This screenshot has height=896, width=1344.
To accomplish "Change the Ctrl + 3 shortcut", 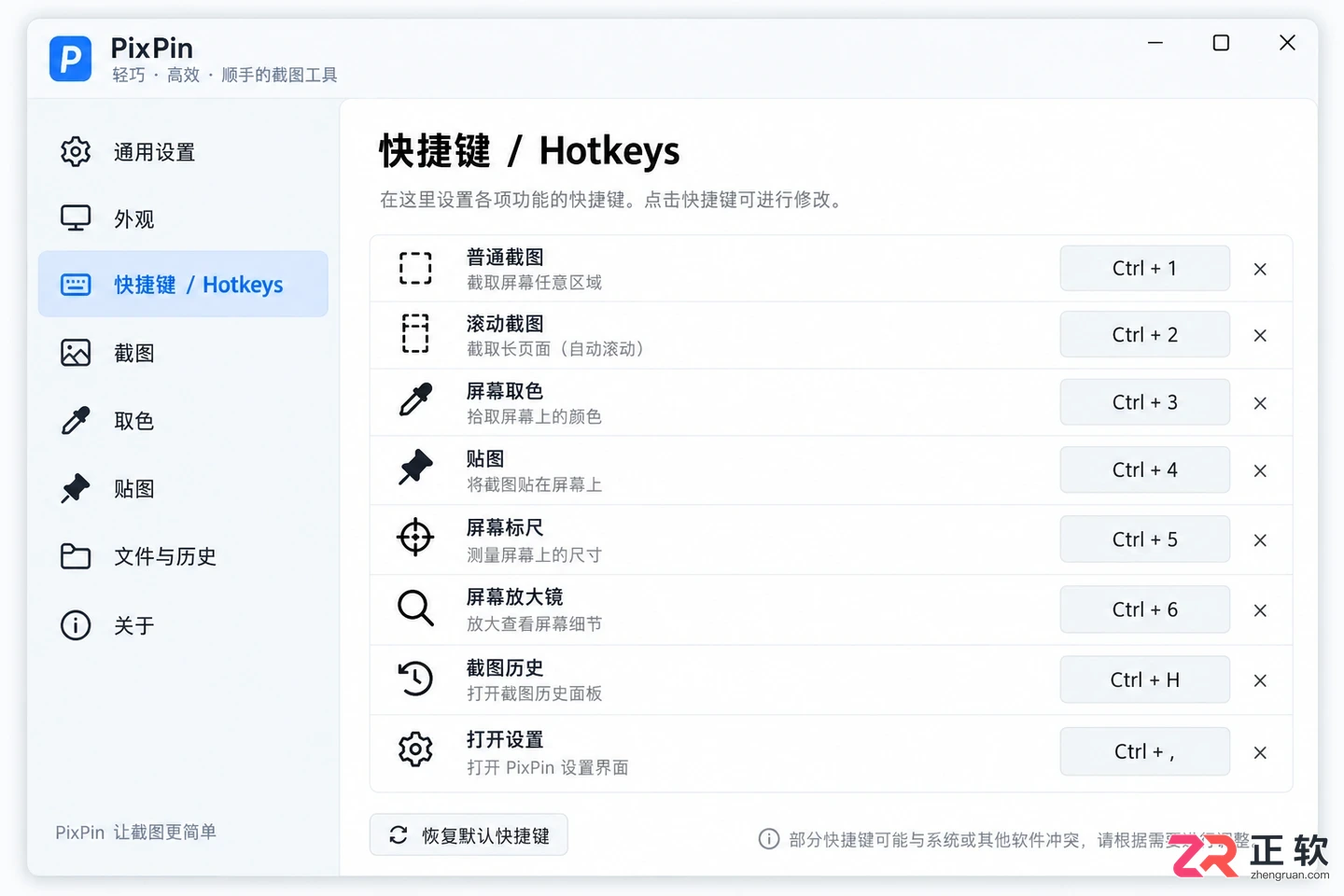I will (x=1144, y=402).
